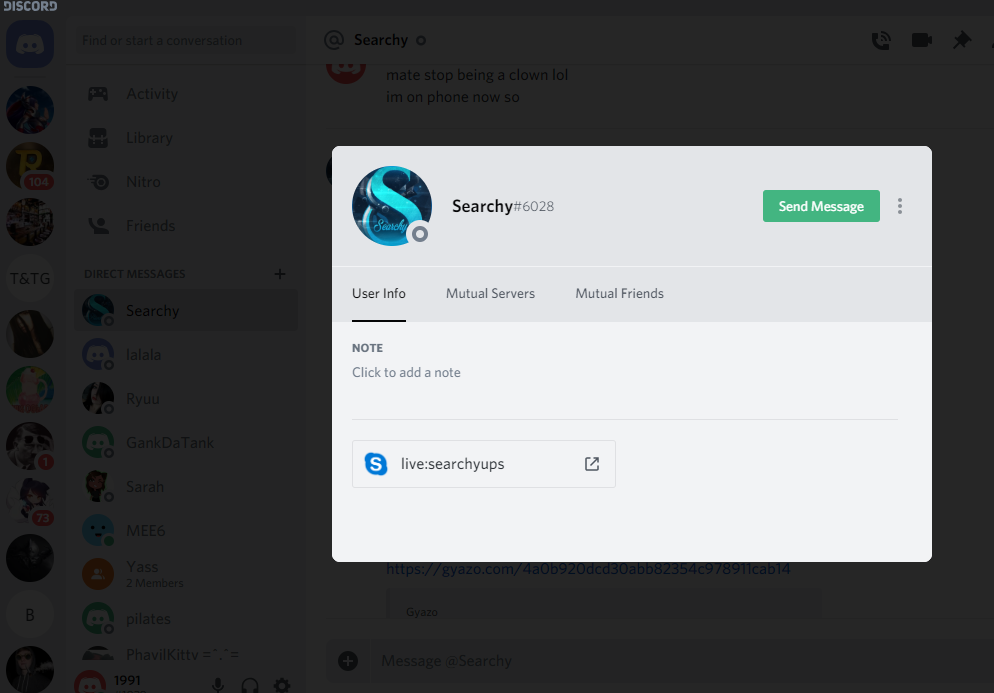The height and width of the screenshot is (693, 994).
Task: Open Sarah direct message
Action: [x=186, y=486]
